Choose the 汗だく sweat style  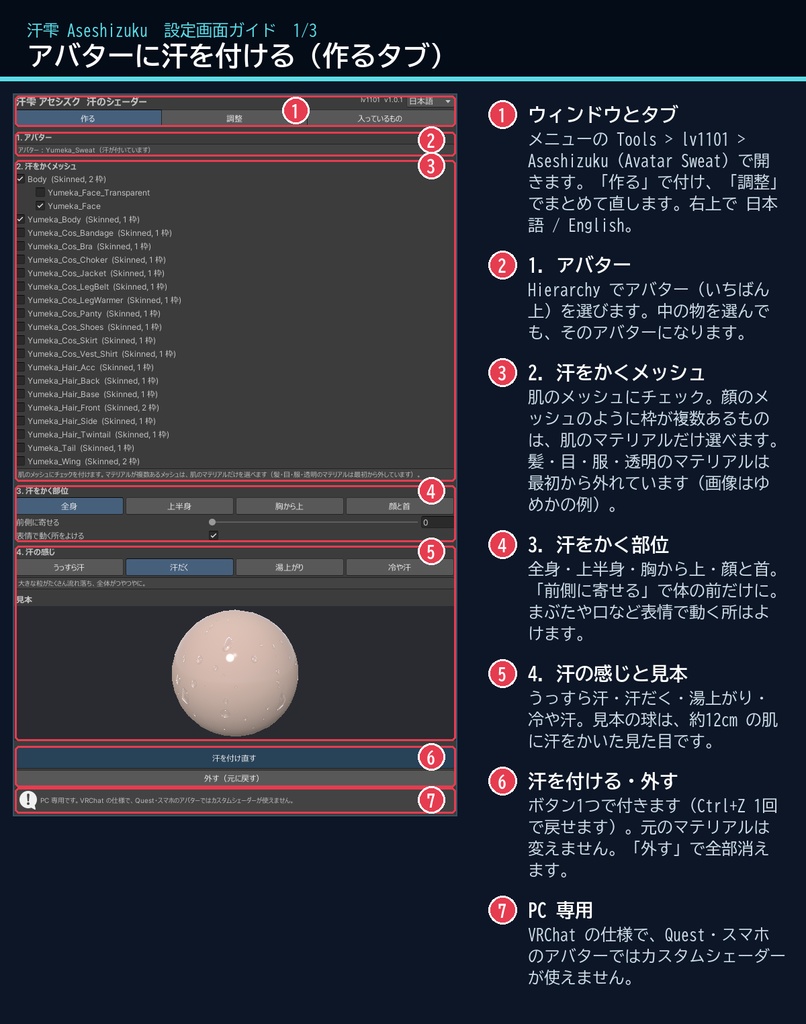tap(180, 568)
